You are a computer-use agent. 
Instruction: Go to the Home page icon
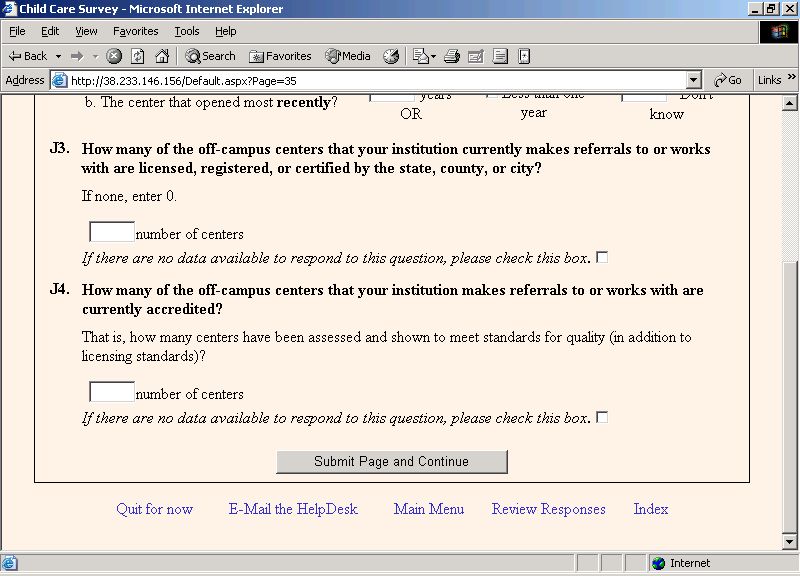click(x=162, y=56)
